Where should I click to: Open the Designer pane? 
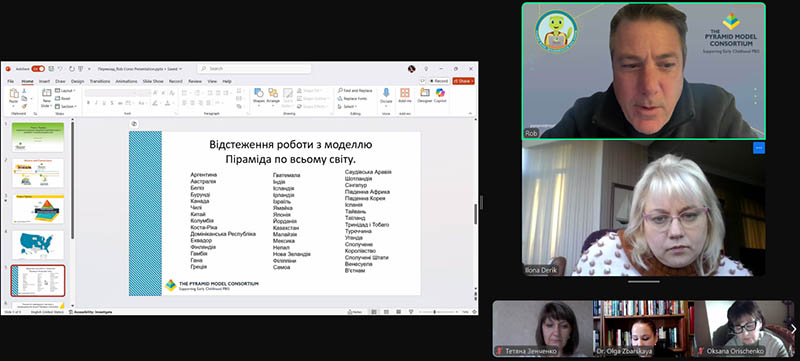point(424,95)
